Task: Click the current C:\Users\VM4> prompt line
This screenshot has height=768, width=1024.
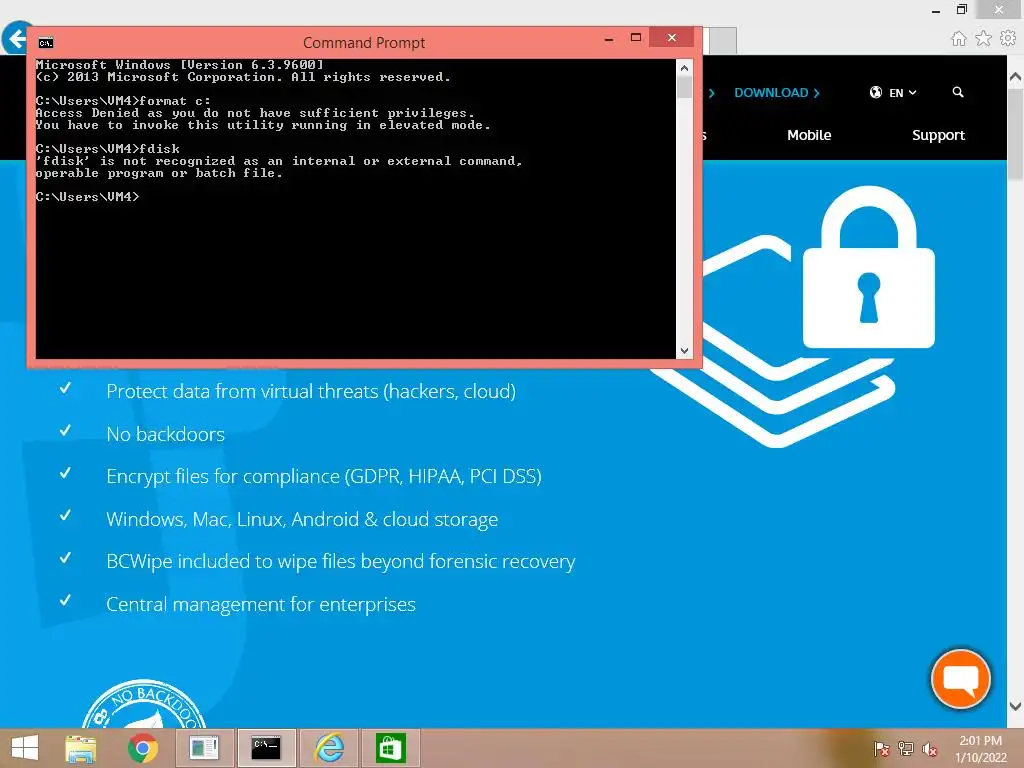Action: [88, 197]
